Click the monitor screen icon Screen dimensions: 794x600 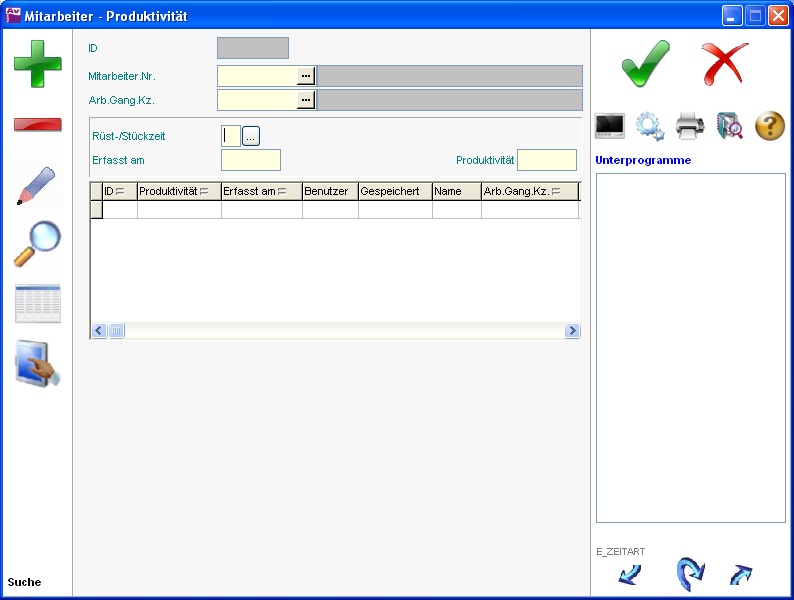coord(610,126)
